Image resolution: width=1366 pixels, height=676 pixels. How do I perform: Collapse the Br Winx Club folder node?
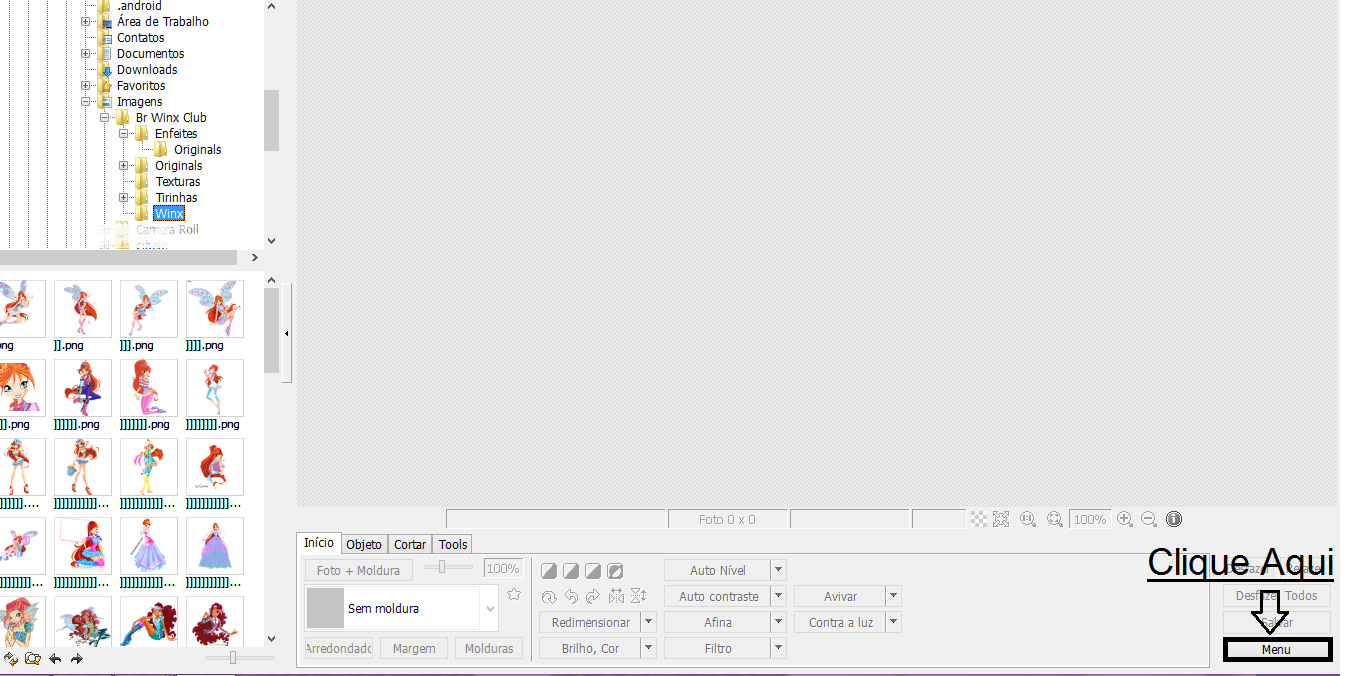(105, 117)
